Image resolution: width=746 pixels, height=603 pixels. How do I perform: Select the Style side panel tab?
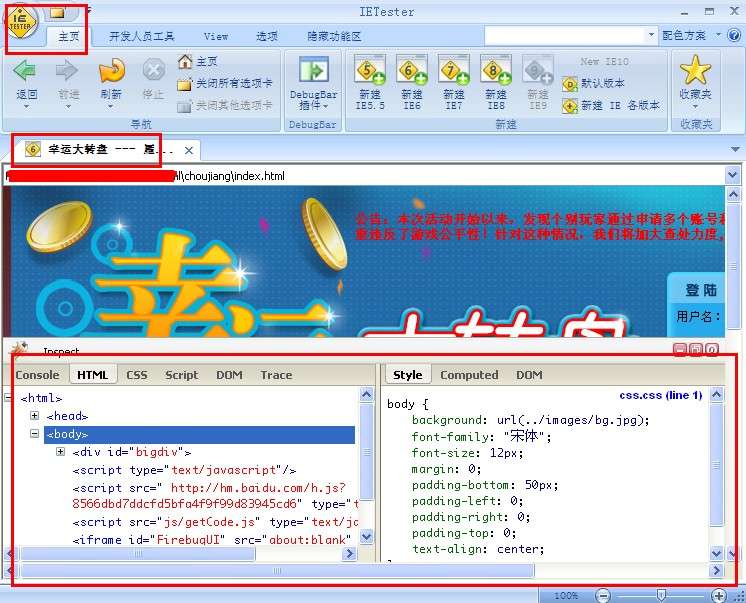tap(408, 375)
